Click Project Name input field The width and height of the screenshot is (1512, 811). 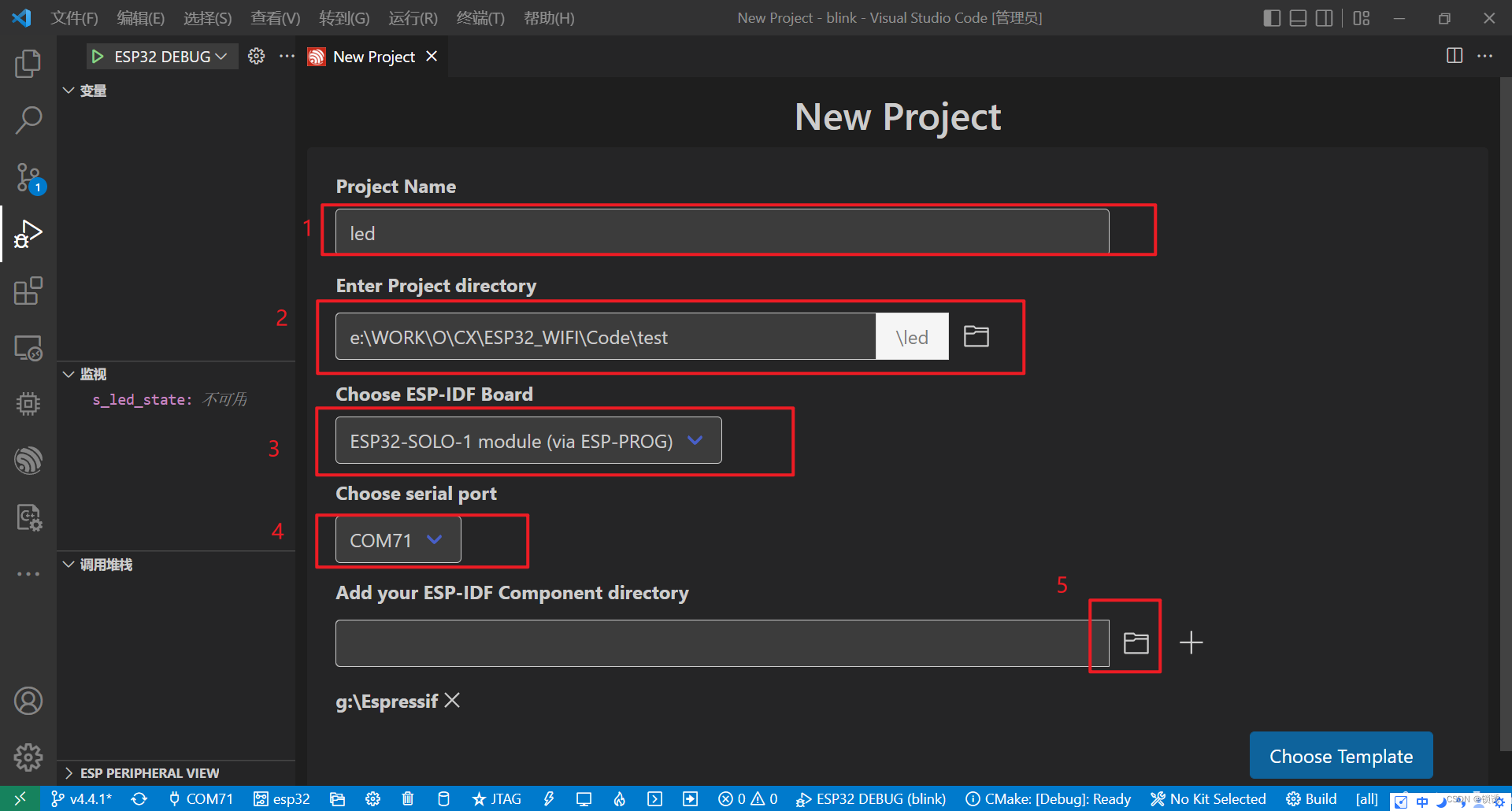pos(722,232)
